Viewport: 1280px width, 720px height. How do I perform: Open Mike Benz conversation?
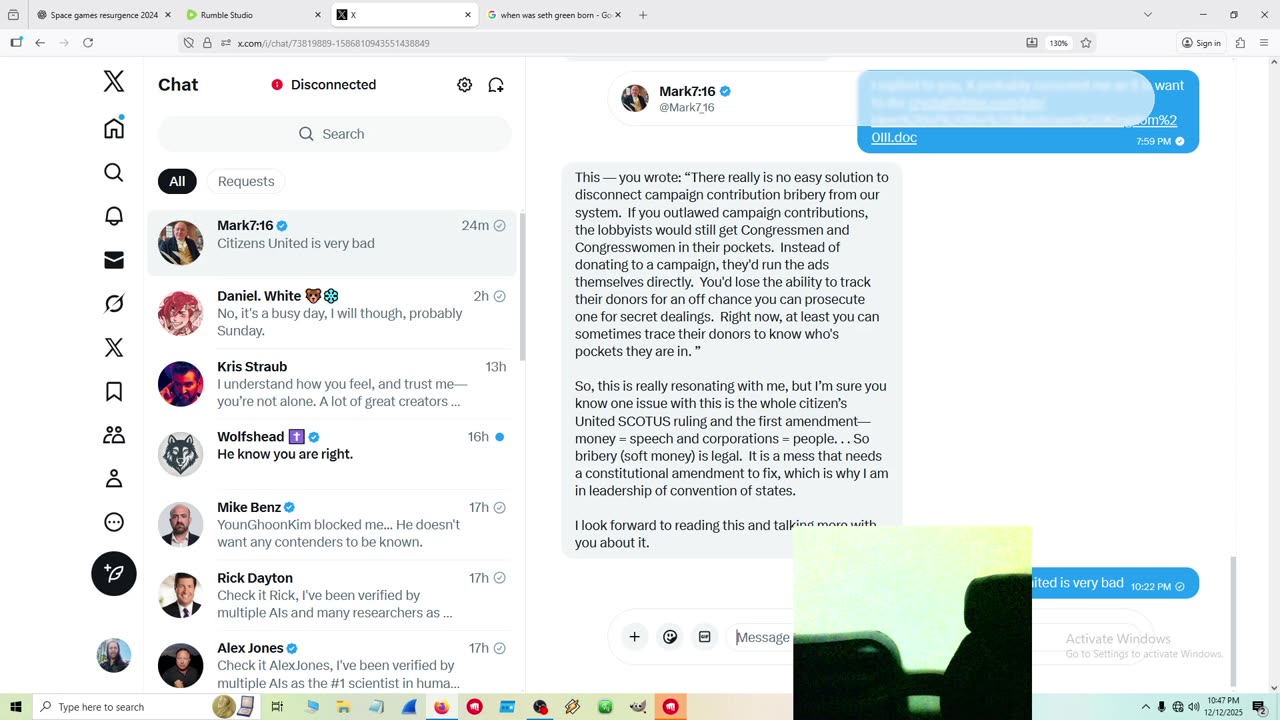332,525
